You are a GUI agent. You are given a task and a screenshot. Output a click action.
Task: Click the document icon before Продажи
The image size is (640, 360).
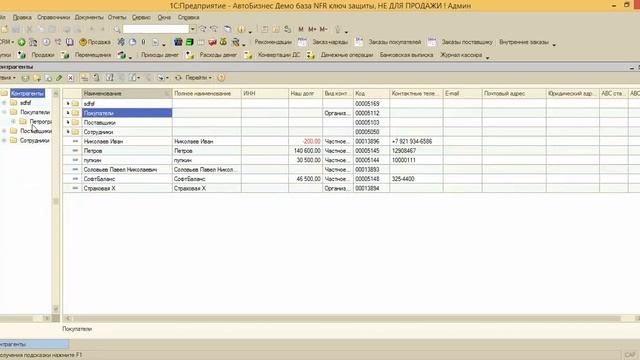point(22,55)
